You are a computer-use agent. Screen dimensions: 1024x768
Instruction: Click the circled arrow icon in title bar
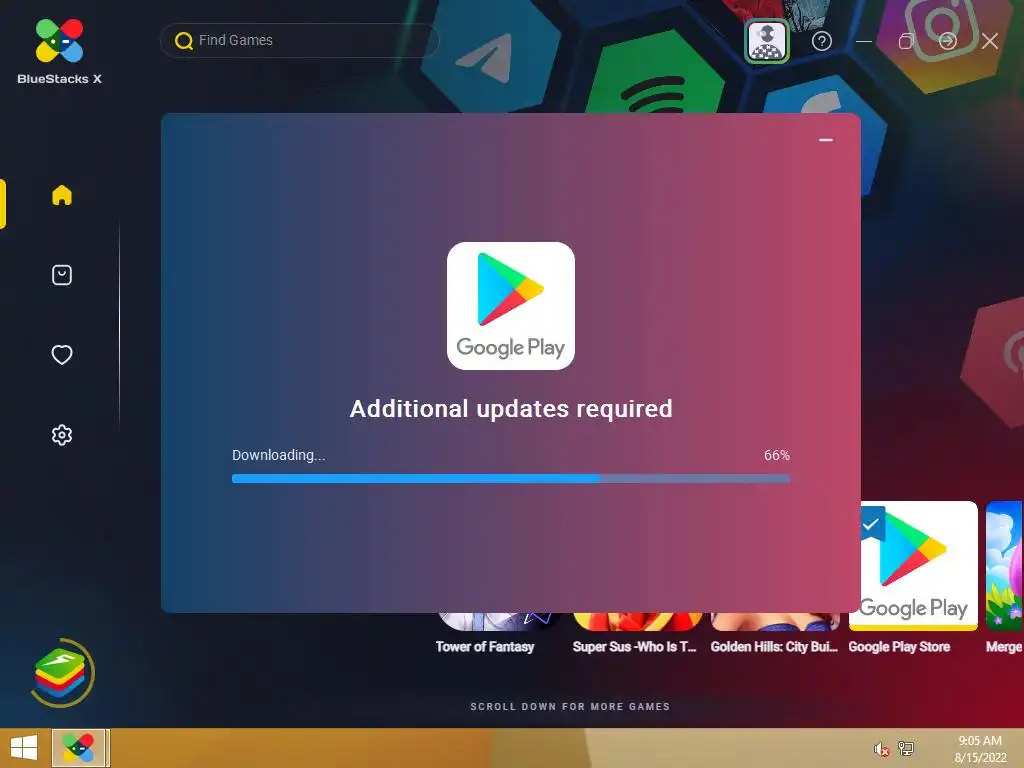[x=948, y=42]
